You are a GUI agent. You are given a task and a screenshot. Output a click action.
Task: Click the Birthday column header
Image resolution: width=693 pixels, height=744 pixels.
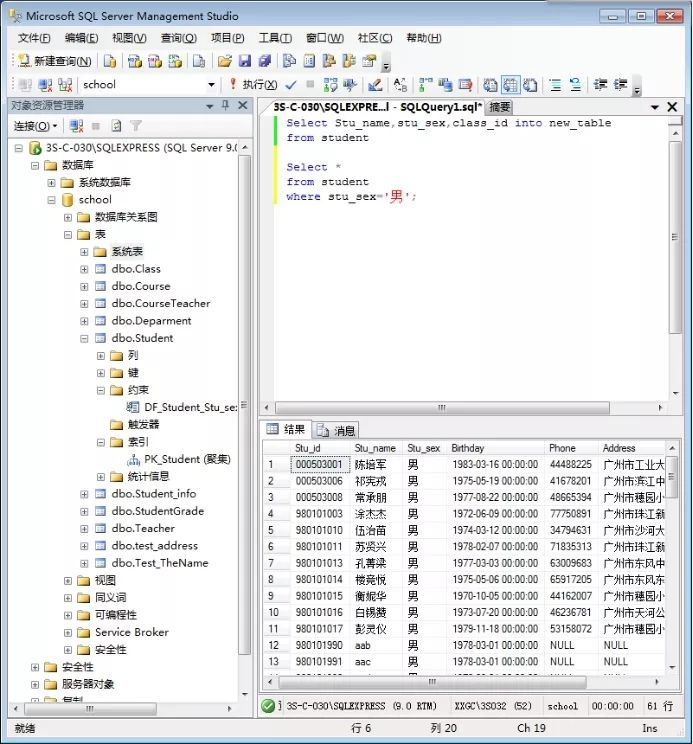(495, 448)
